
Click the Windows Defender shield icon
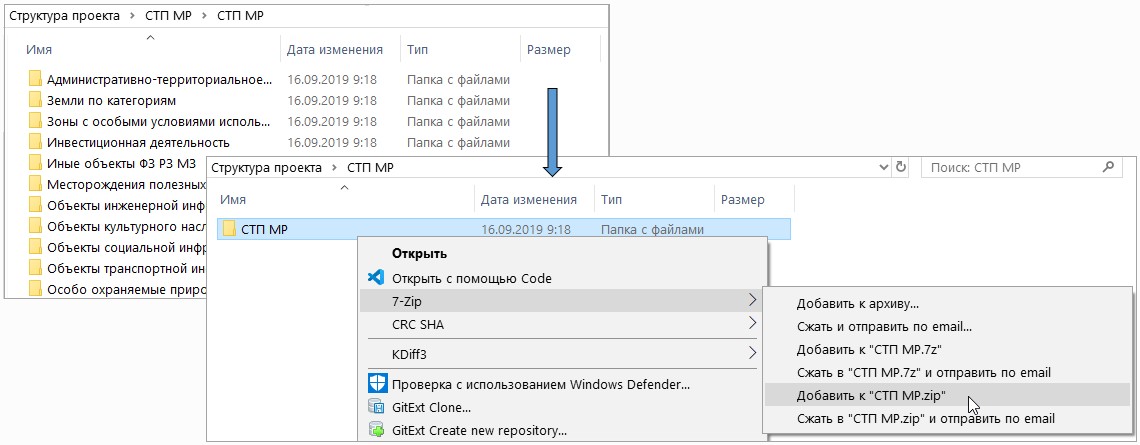(376, 384)
